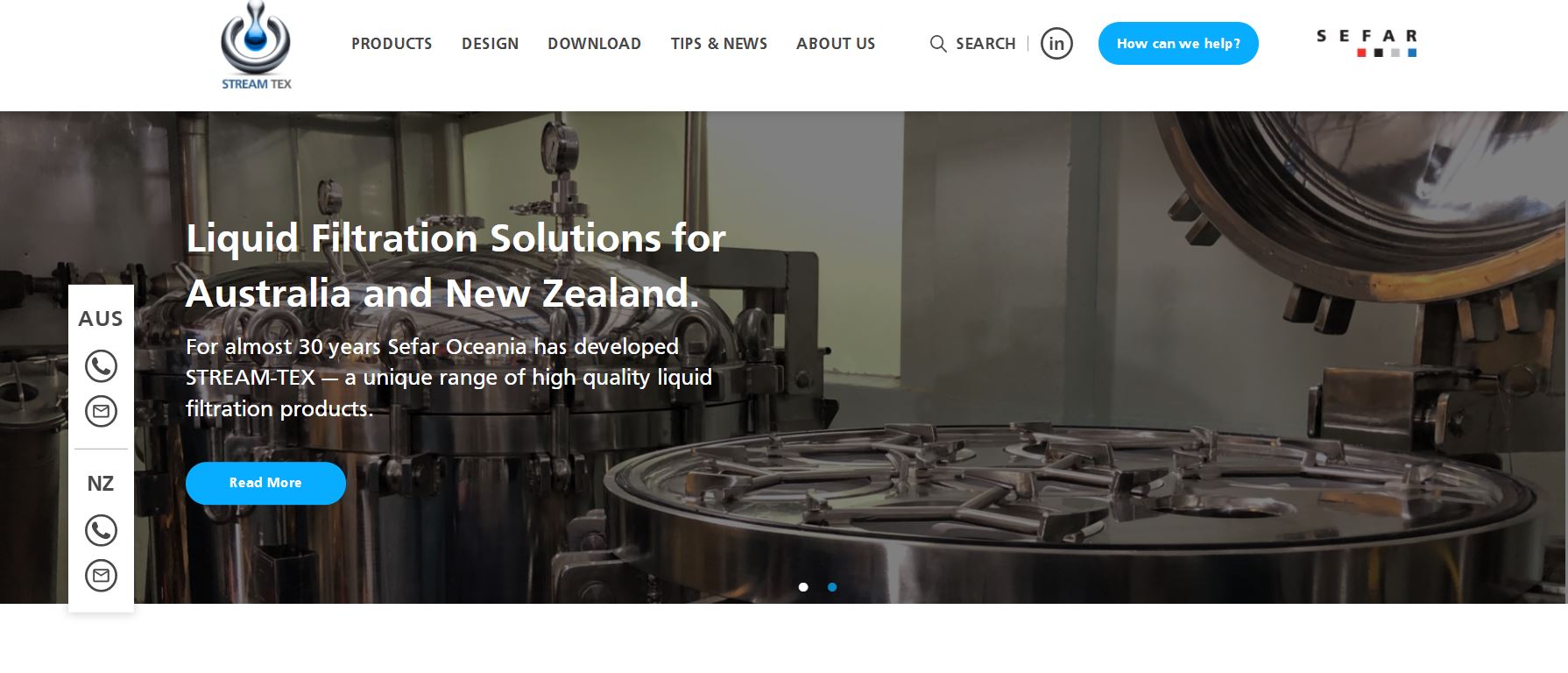Go to TIPS & NEWS

tap(718, 44)
